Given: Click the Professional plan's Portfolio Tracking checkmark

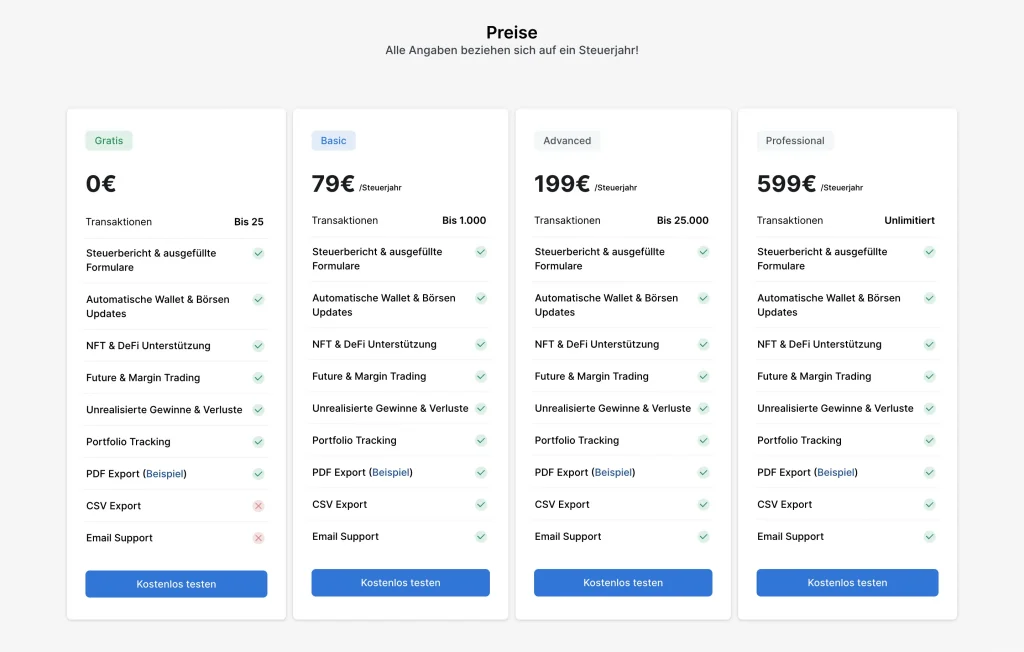Looking at the screenshot, I should (929, 440).
